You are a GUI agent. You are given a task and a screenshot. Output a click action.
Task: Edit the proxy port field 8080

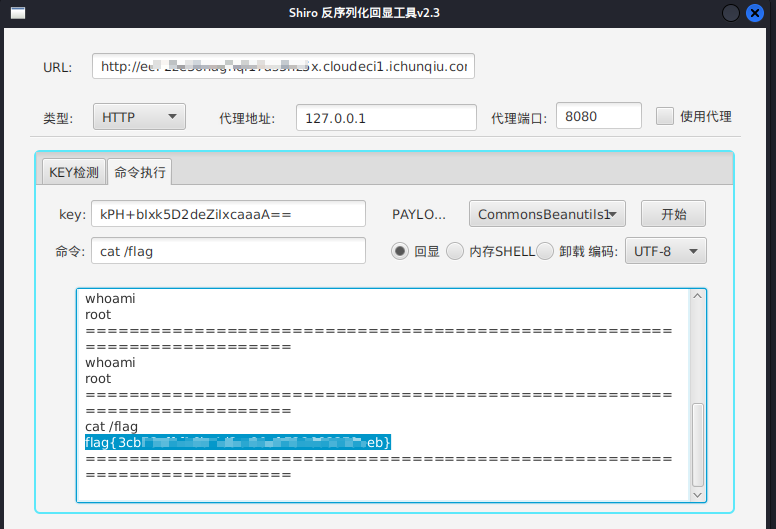[x=599, y=116]
